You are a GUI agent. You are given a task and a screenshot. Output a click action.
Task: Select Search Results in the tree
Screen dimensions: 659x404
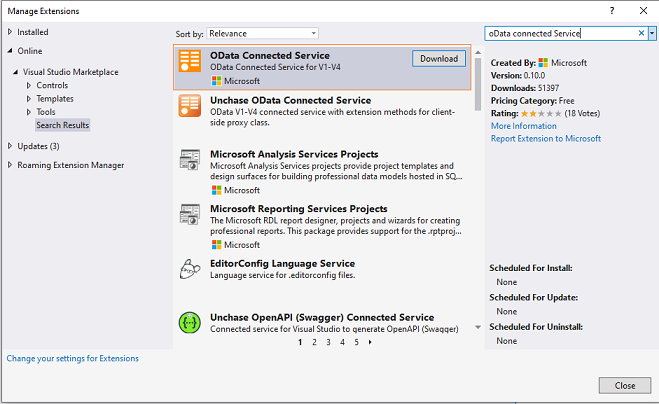[62, 125]
